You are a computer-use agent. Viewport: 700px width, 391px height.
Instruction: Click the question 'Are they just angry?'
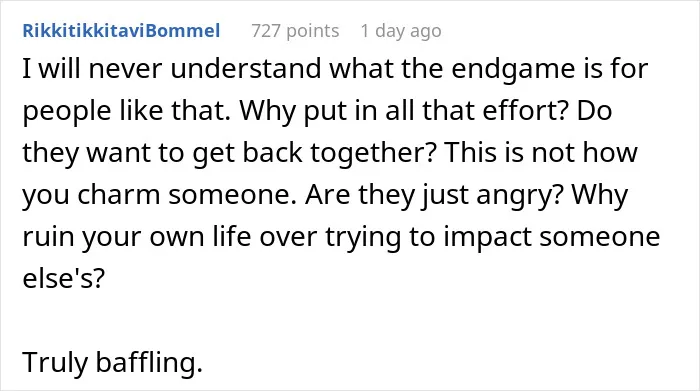point(435,195)
